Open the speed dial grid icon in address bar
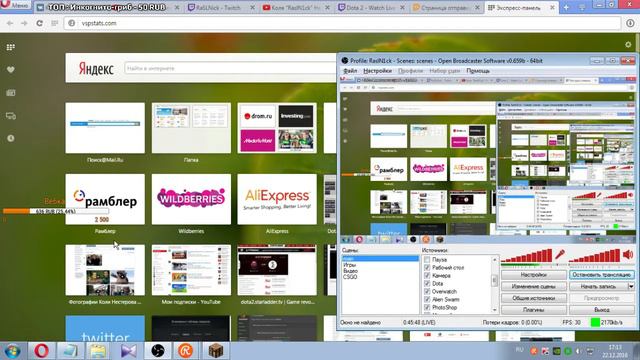Screen dimensions: 640x360 tap(55, 23)
